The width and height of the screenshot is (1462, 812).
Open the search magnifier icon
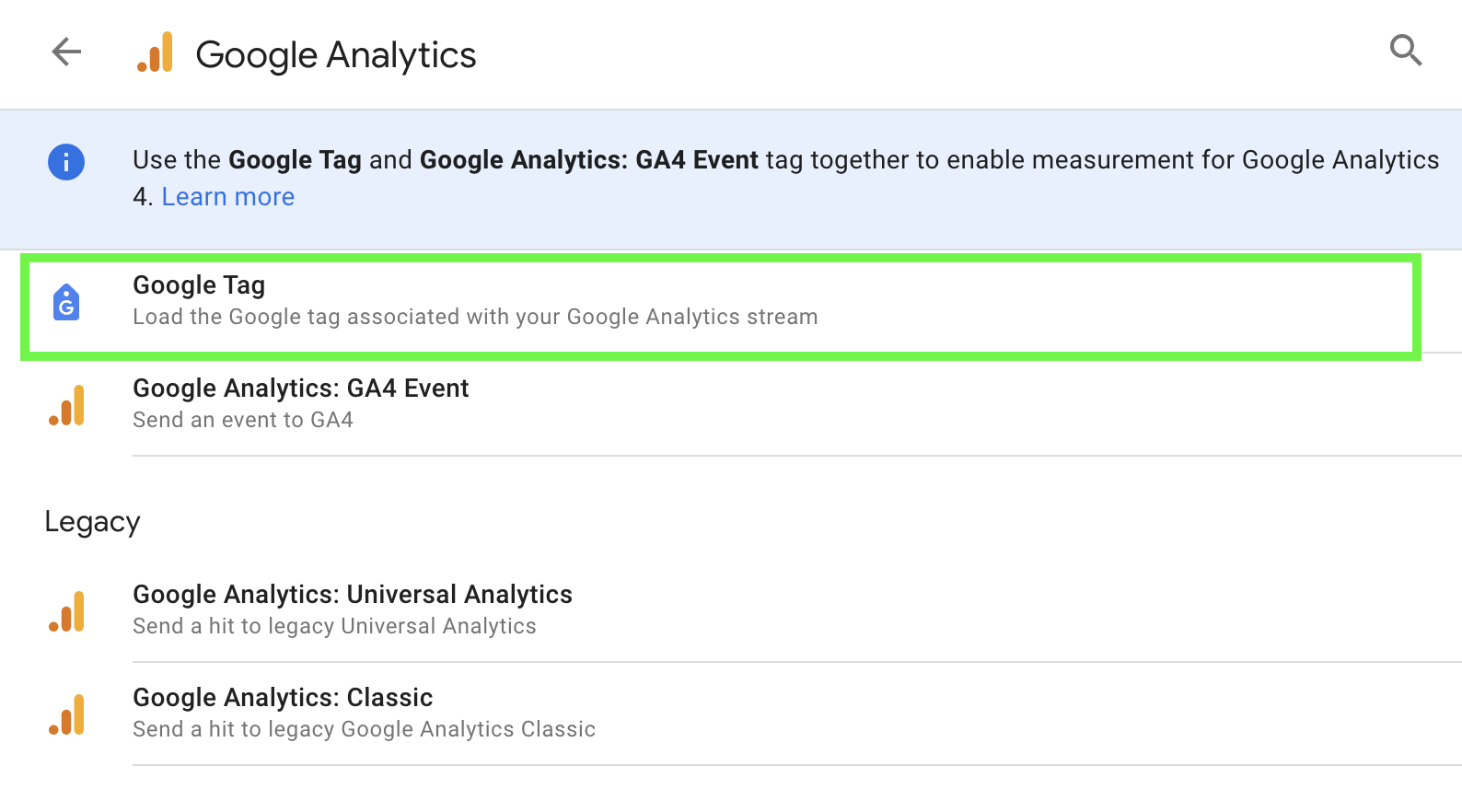pyautogui.click(x=1405, y=51)
